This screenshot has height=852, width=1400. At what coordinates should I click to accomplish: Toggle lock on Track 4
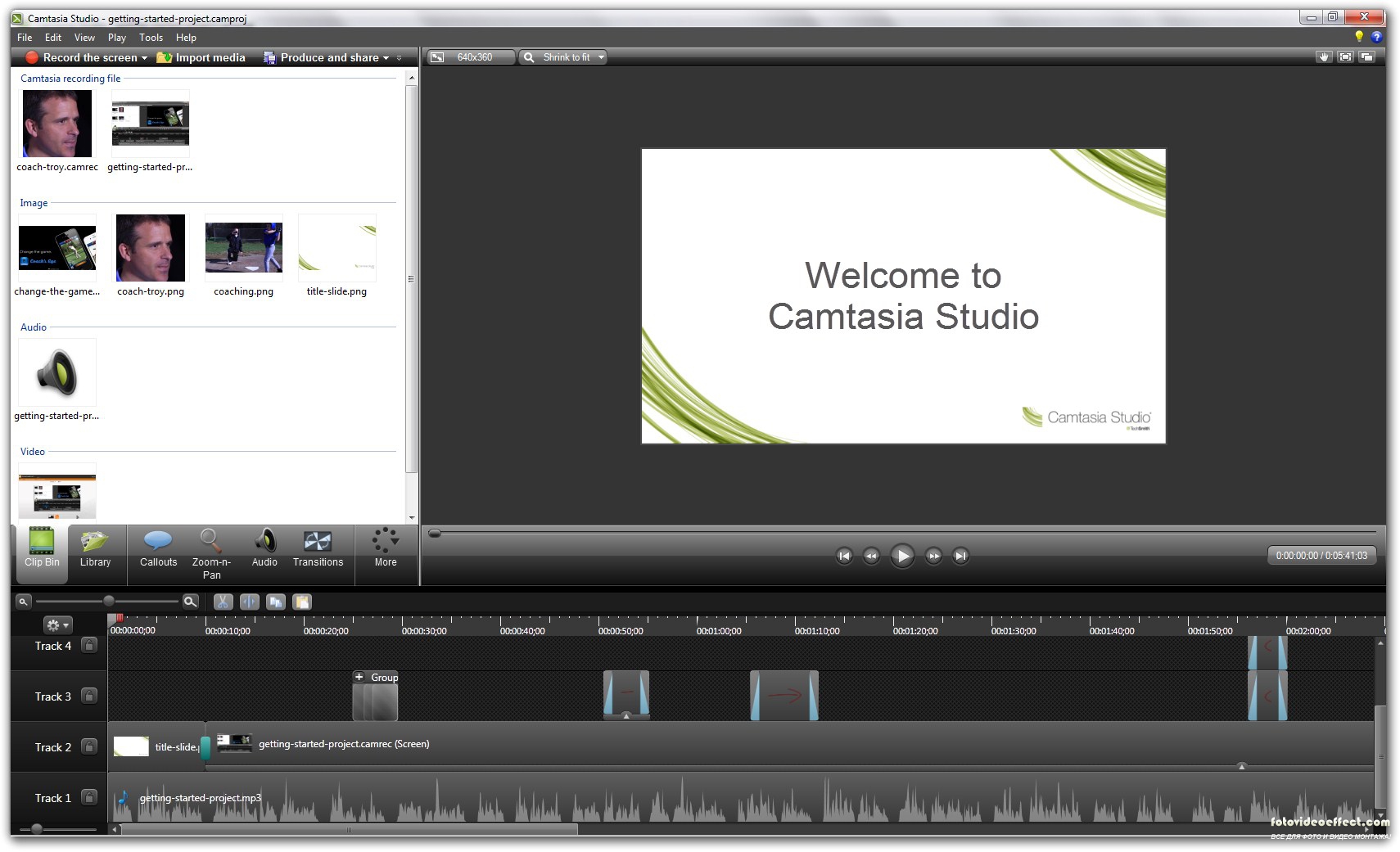89,646
